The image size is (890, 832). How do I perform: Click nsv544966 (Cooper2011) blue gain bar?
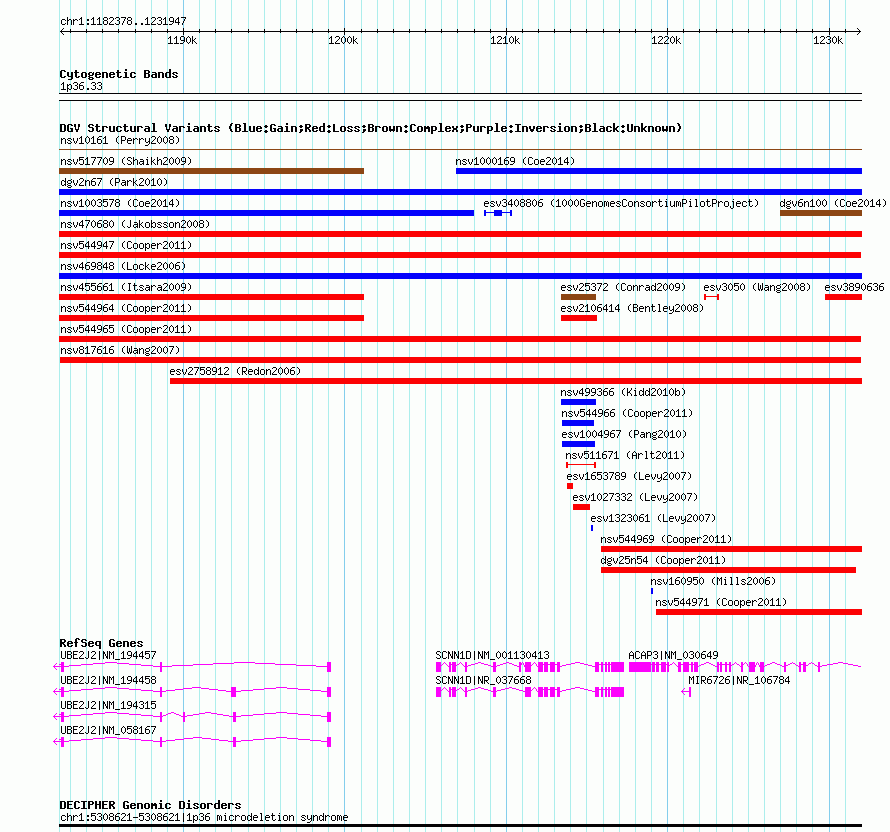pyautogui.click(x=578, y=423)
